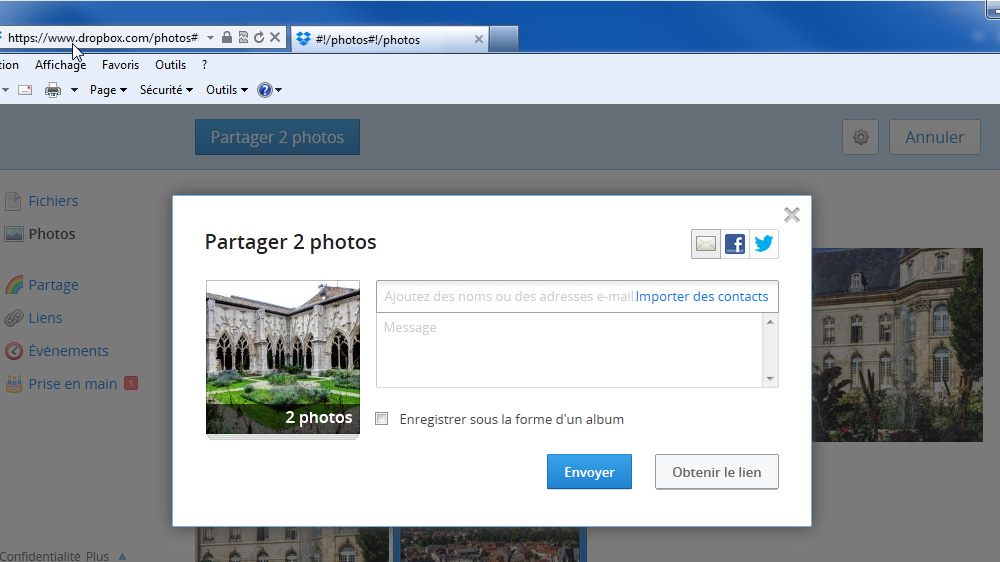Click the Envoyer button
Viewport: 1000px width, 562px height.
[x=589, y=472]
